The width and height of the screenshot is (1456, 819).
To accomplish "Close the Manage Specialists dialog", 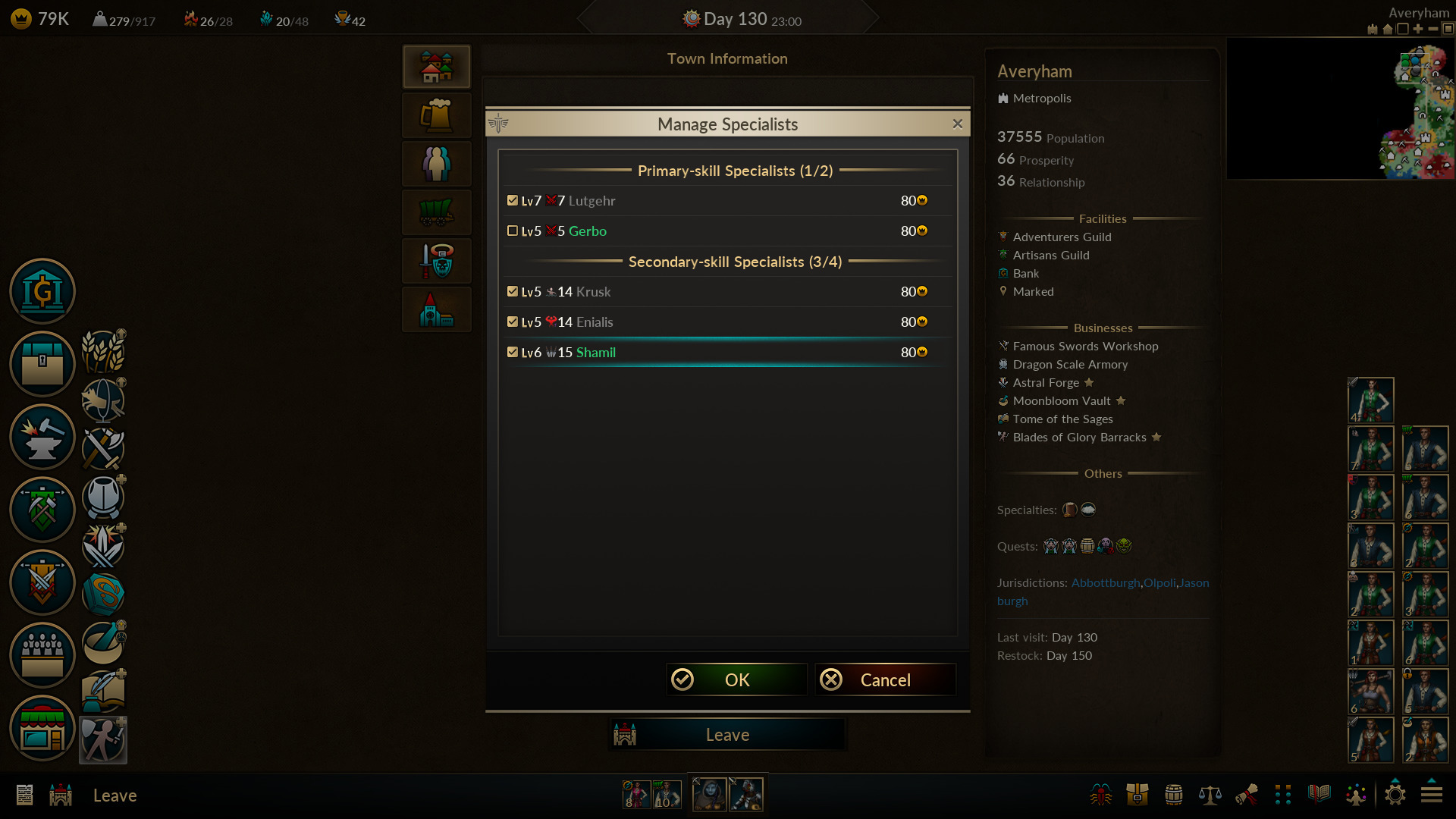I will [957, 124].
